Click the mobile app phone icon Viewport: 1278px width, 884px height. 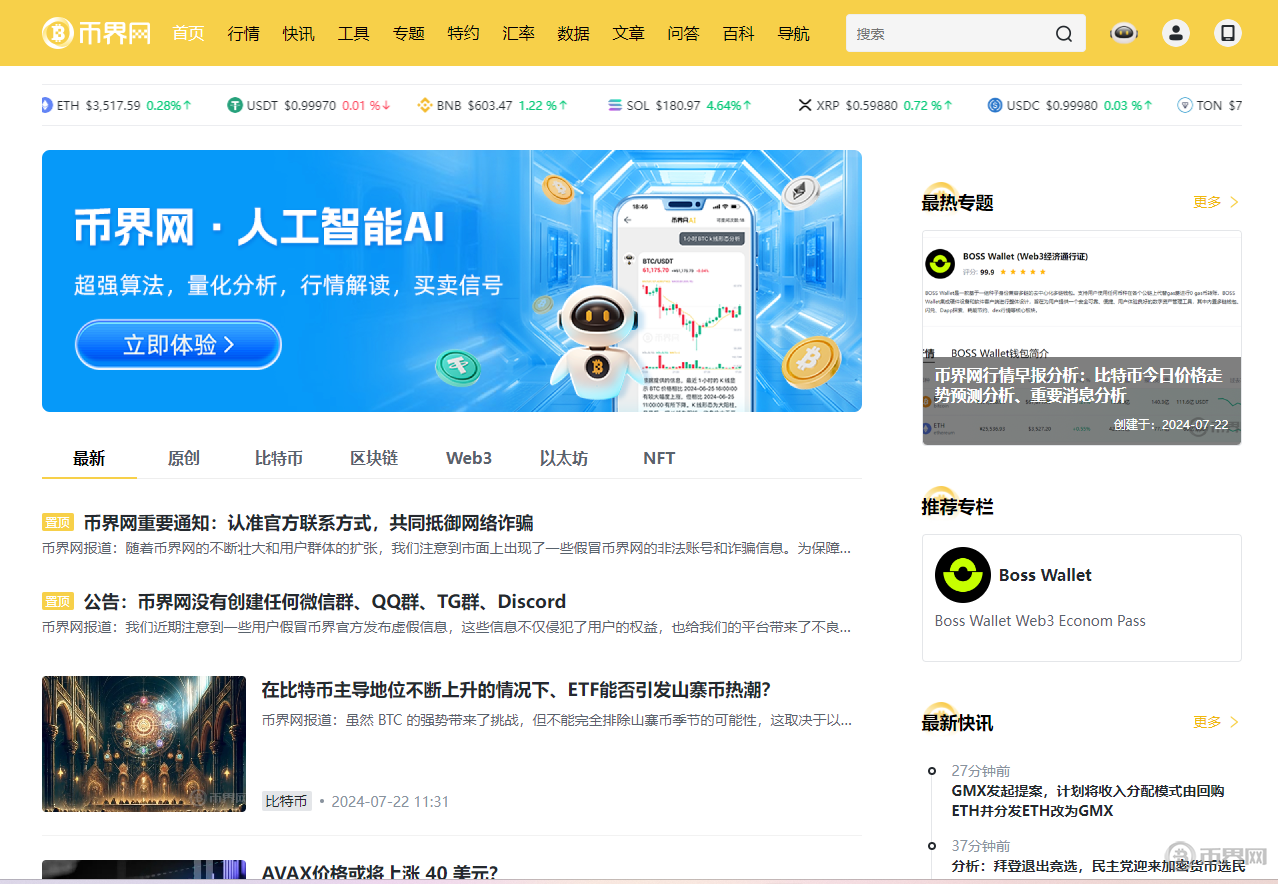(1228, 33)
